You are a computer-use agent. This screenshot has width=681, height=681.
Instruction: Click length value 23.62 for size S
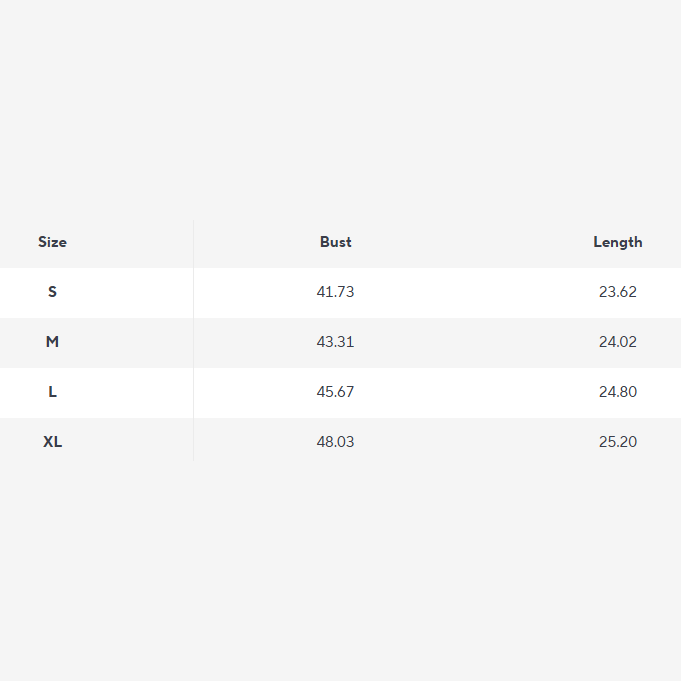pos(618,292)
